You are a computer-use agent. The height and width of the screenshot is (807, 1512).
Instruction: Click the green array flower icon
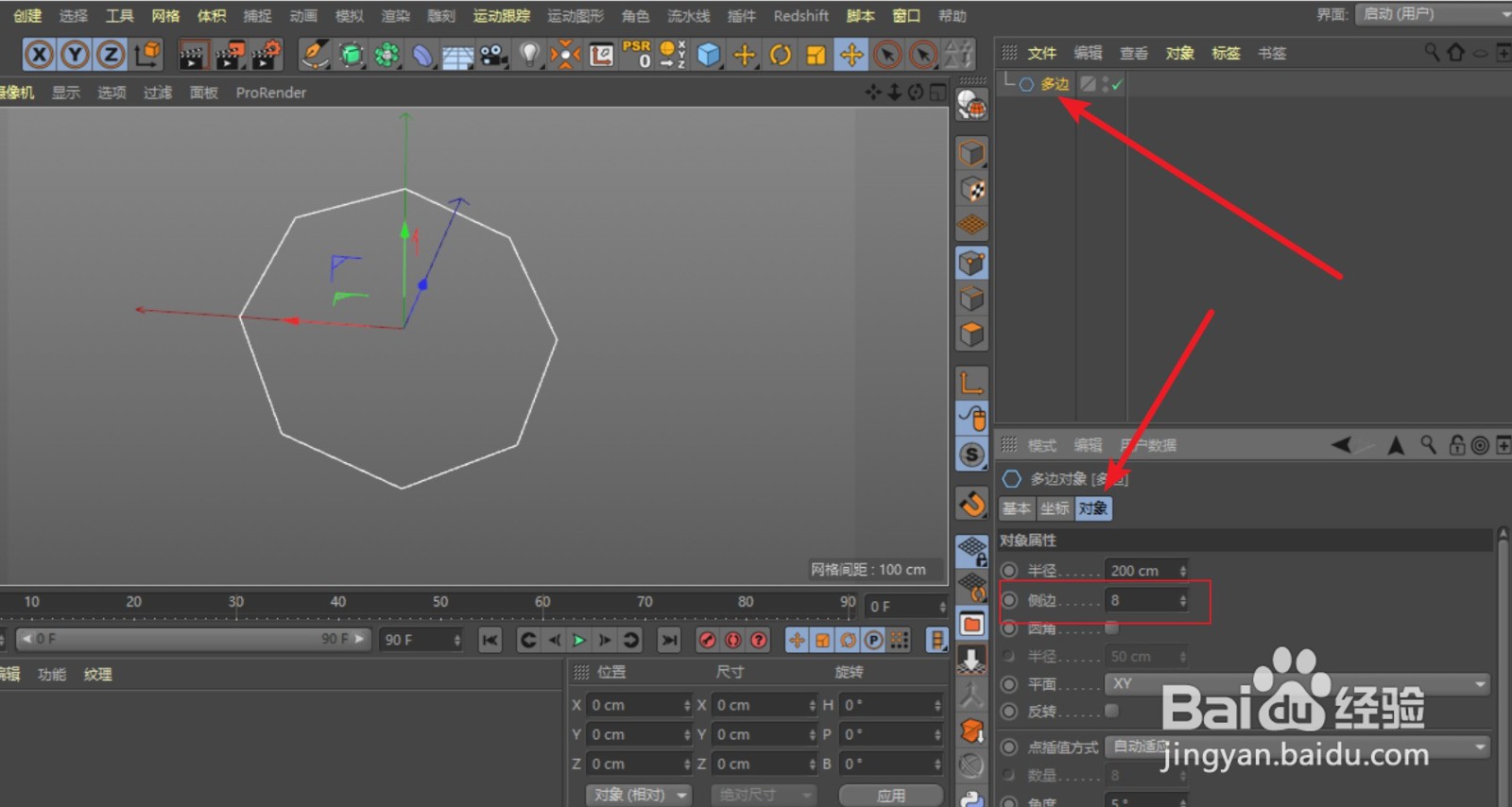point(387,55)
